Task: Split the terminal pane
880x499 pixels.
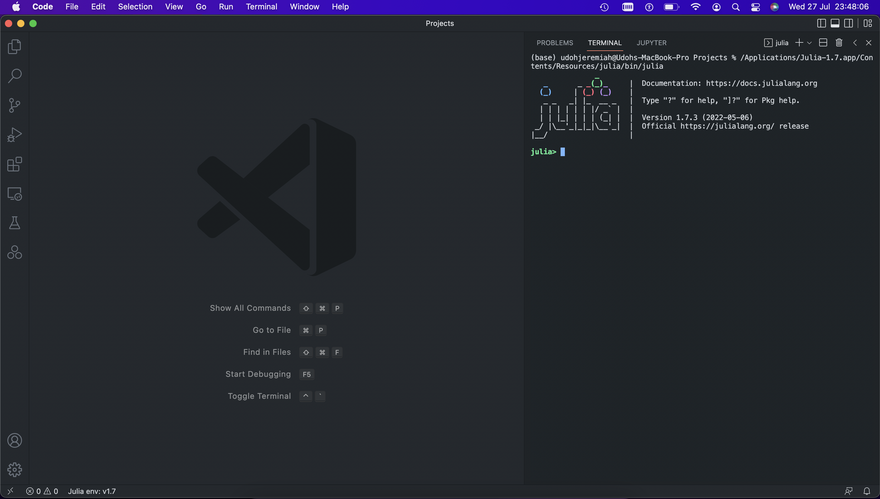Action: (x=823, y=43)
